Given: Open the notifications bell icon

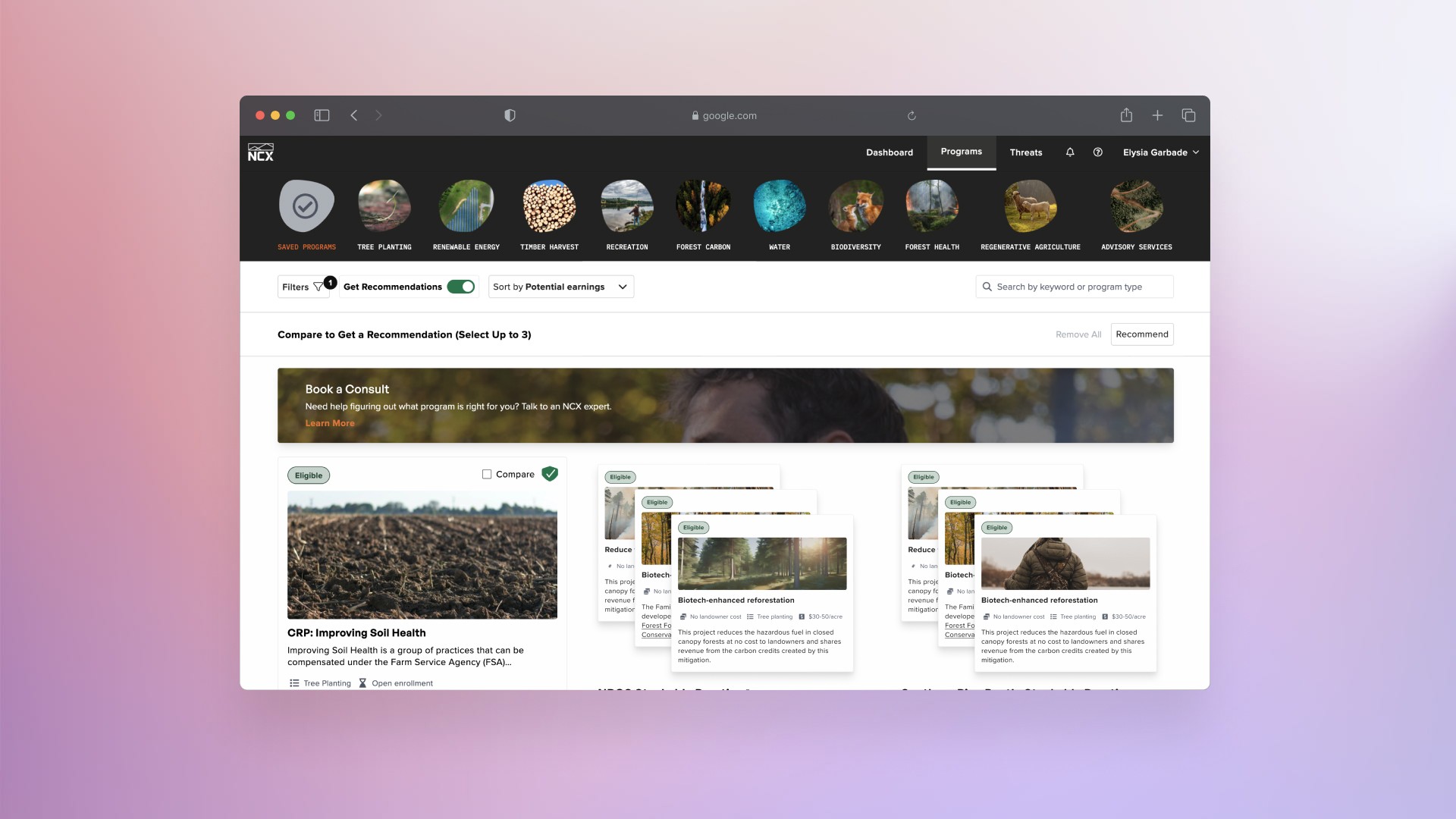Looking at the screenshot, I should [x=1070, y=152].
